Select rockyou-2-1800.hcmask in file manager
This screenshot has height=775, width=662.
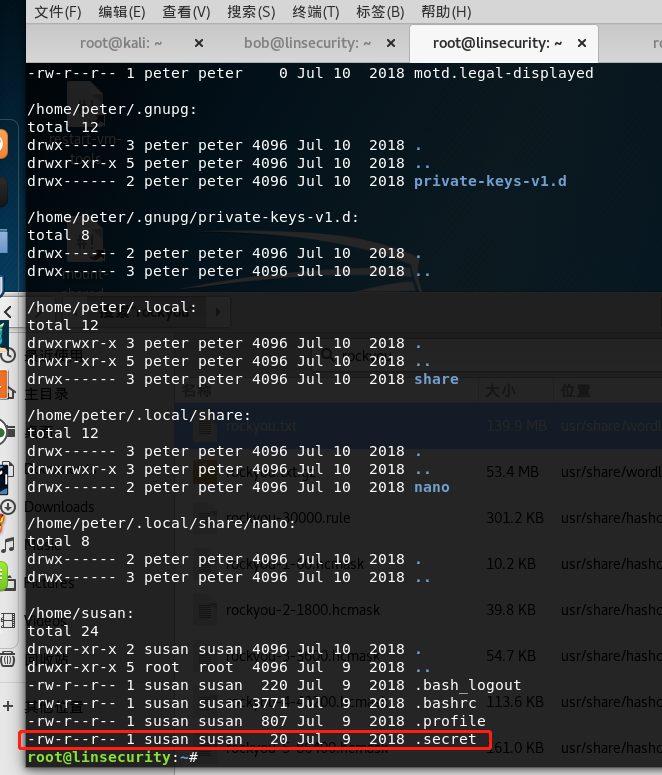[x=303, y=610]
